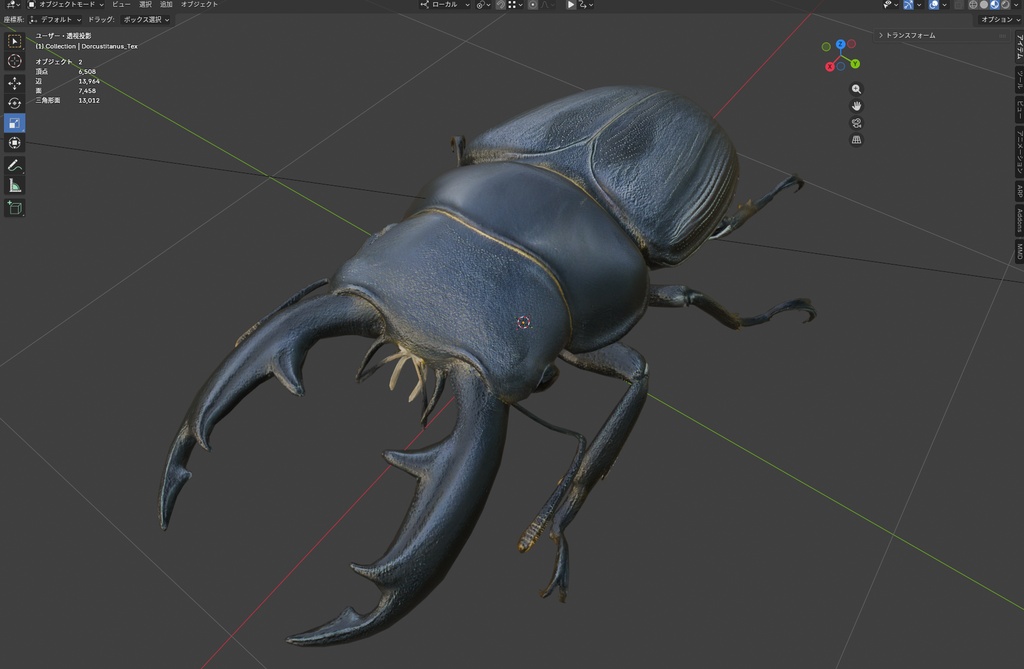Viewport: 1024px width, 669px height.
Task: Switch to material preview shading
Action: pyautogui.click(x=995, y=5)
